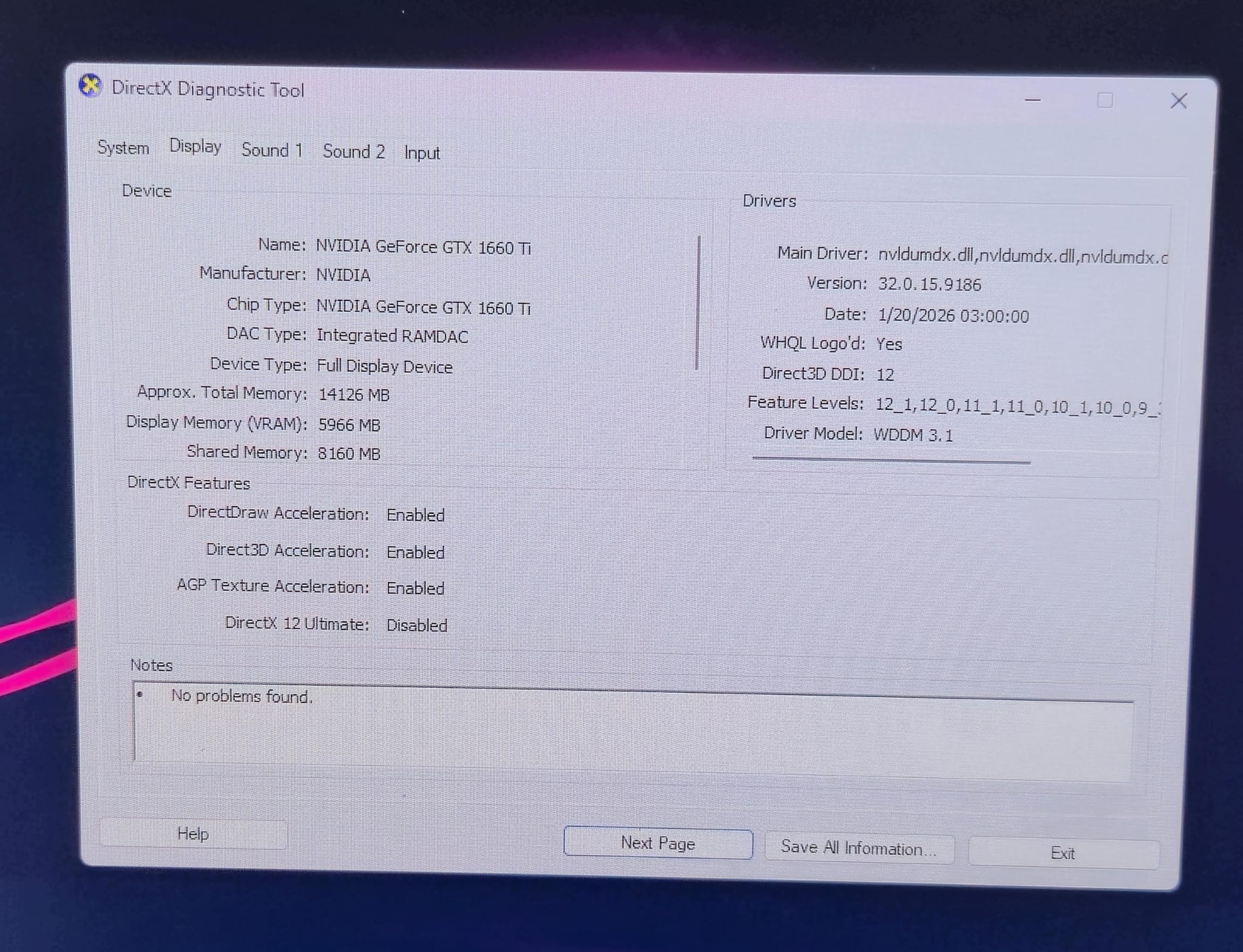Click the DirectX Diagnostic Tool title icon
Screen dimensions: 1243x952
pos(90,86)
